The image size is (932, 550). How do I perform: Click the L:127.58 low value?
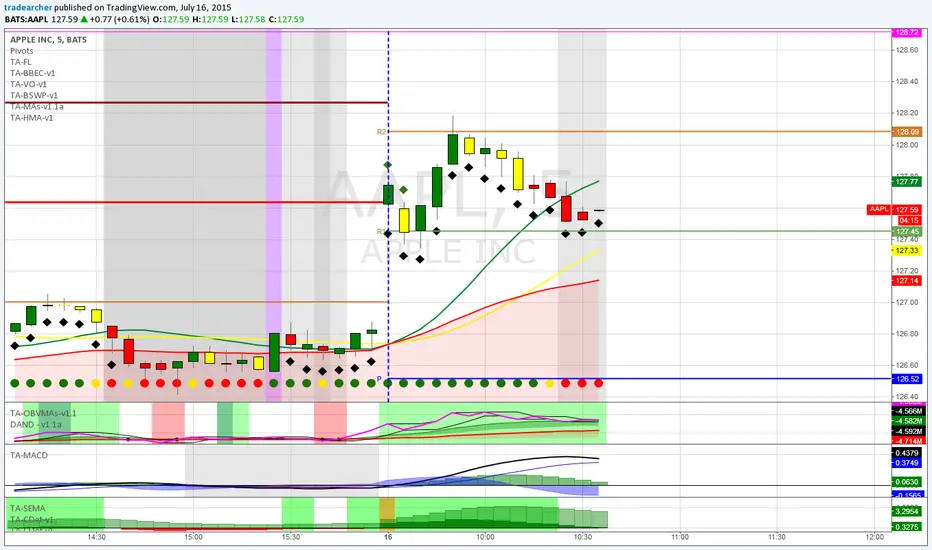[248, 19]
